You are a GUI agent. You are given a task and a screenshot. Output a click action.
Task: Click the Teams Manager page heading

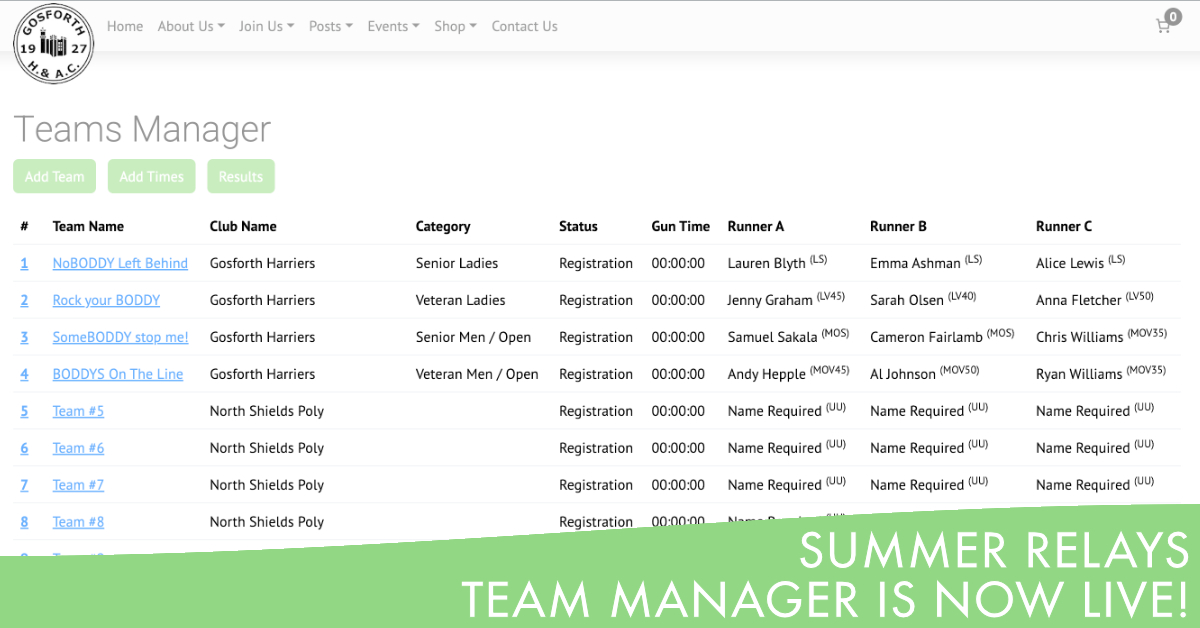tap(142, 129)
